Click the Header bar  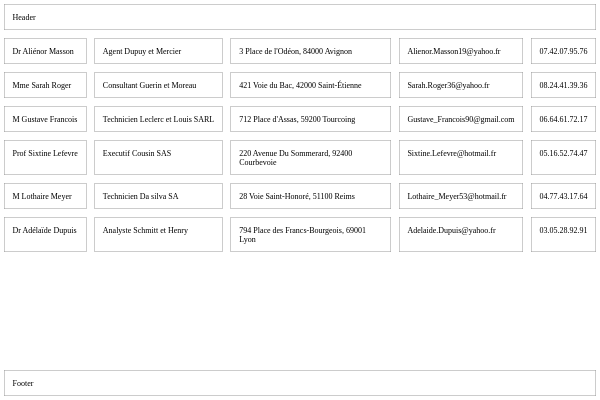[299, 17]
